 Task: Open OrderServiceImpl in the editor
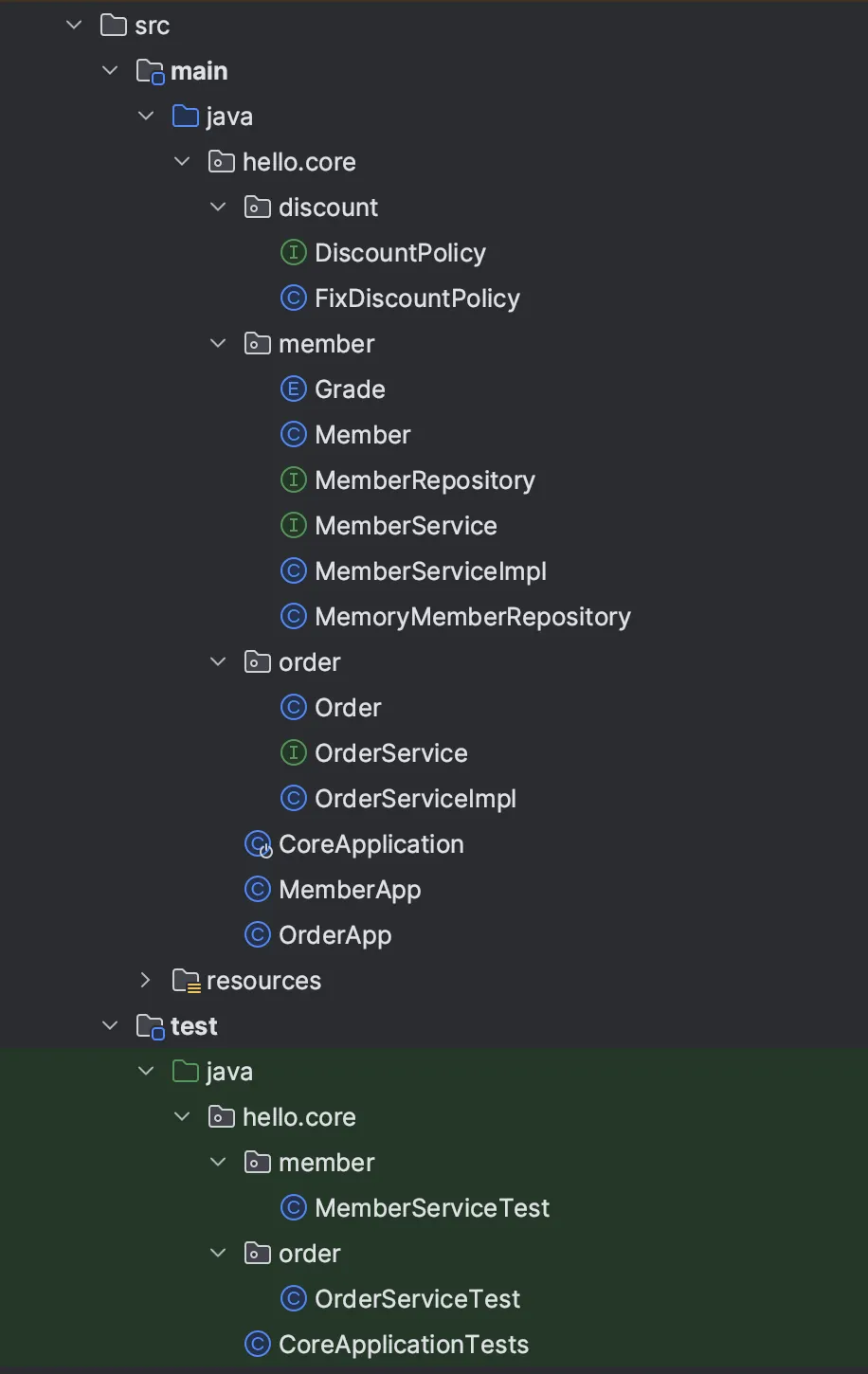click(x=415, y=799)
